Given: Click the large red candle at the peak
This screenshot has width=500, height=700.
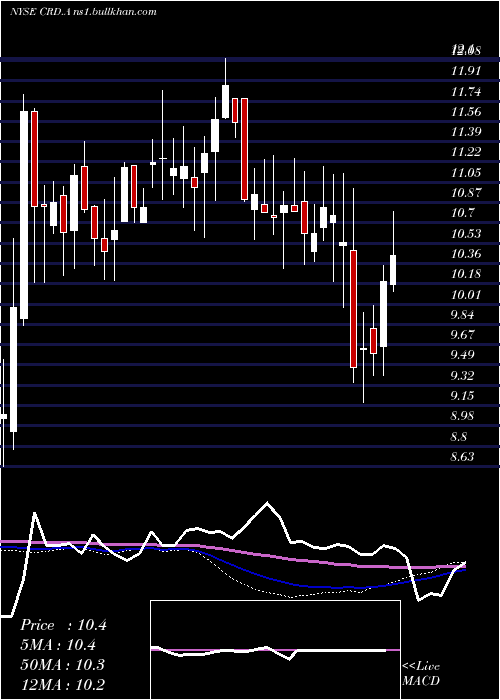Looking at the screenshot, I should pyautogui.click(x=244, y=149).
